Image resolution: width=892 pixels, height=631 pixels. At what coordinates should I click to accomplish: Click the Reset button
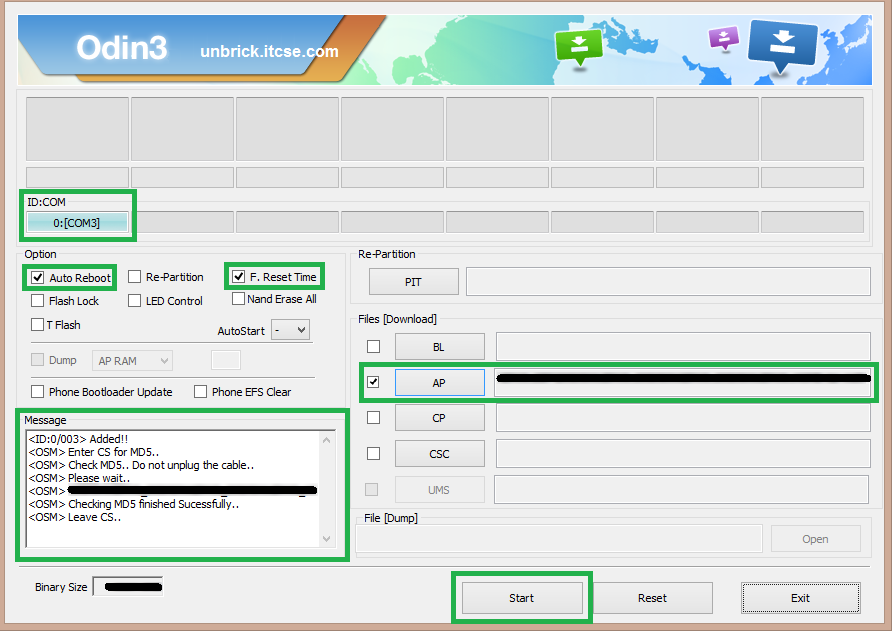click(x=653, y=598)
